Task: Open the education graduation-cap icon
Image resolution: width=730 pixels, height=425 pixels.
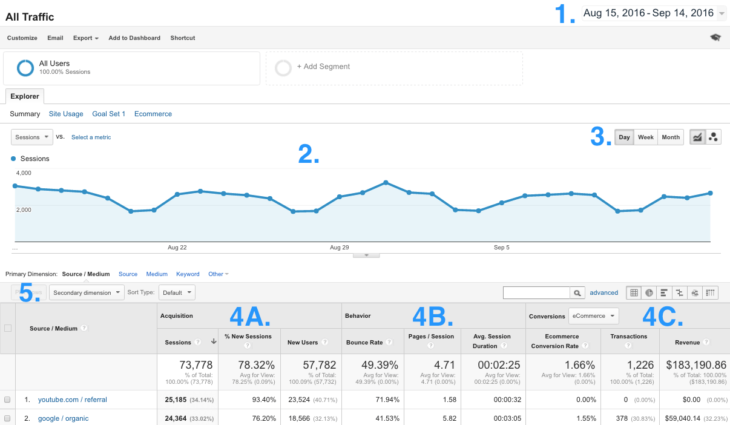Action: tap(715, 38)
